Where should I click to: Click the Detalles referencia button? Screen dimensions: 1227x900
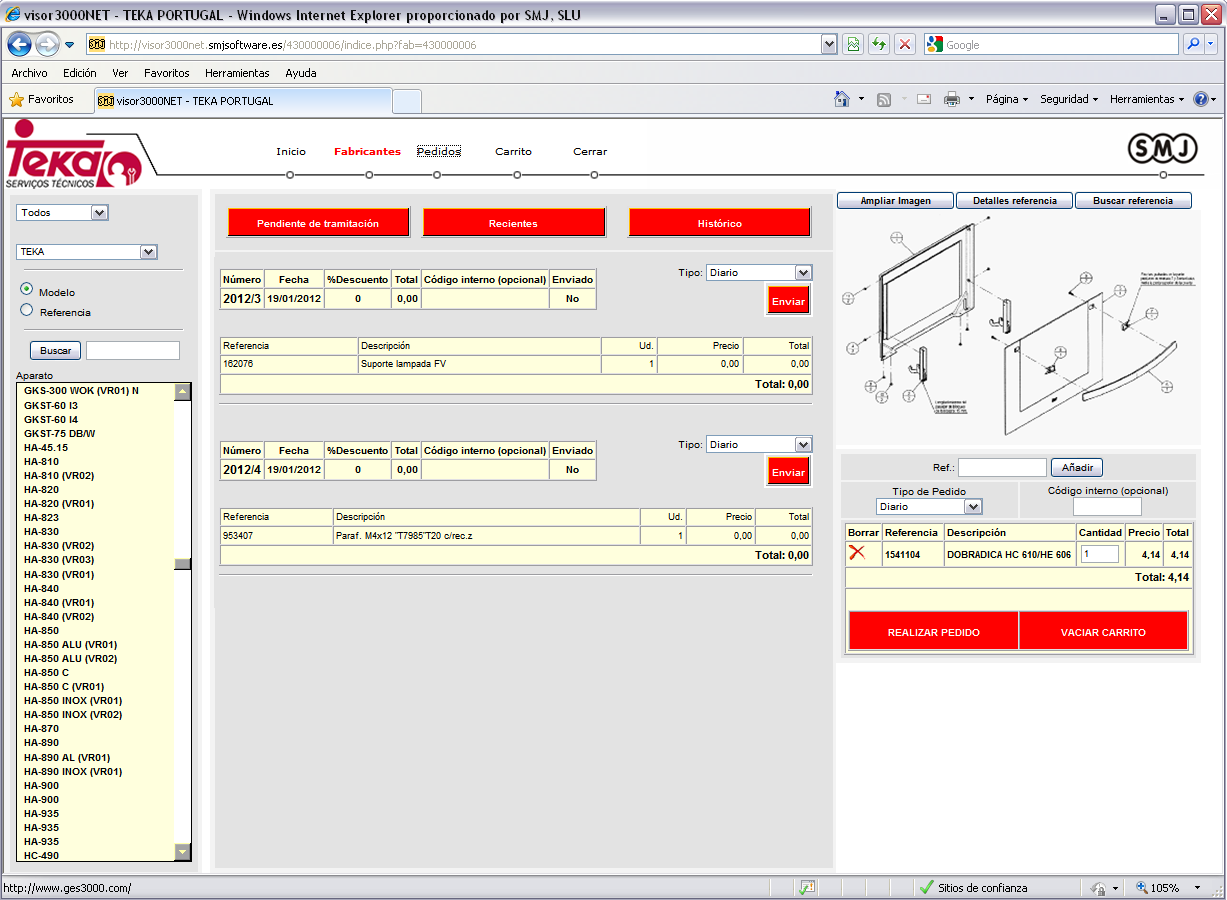[x=1015, y=201]
